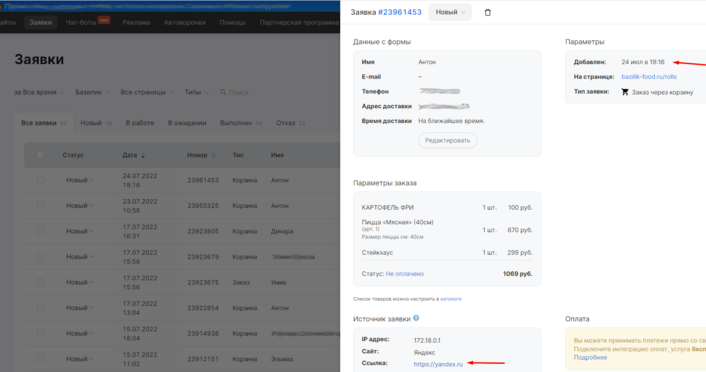Switch to the Выполнен tab
Screen dimensions: 706x372
point(241,123)
